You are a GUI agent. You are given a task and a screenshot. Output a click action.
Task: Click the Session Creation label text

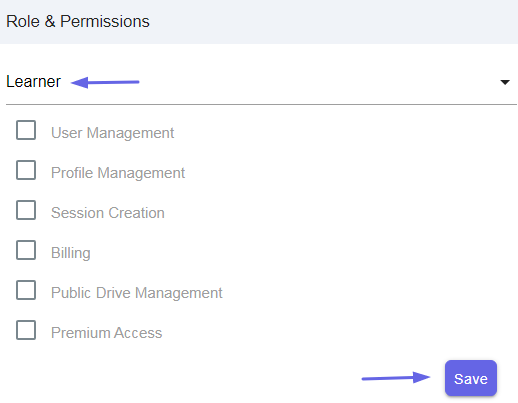click(x=108, y=213)
